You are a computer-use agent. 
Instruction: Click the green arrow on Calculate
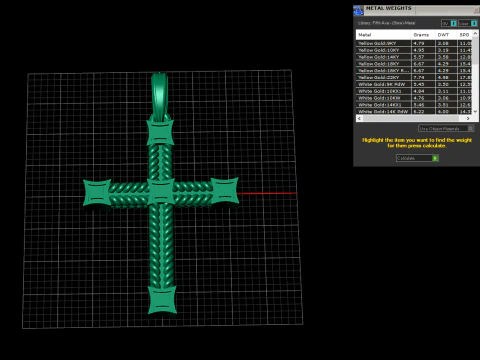pyautogui.click(x=435, y=158)
